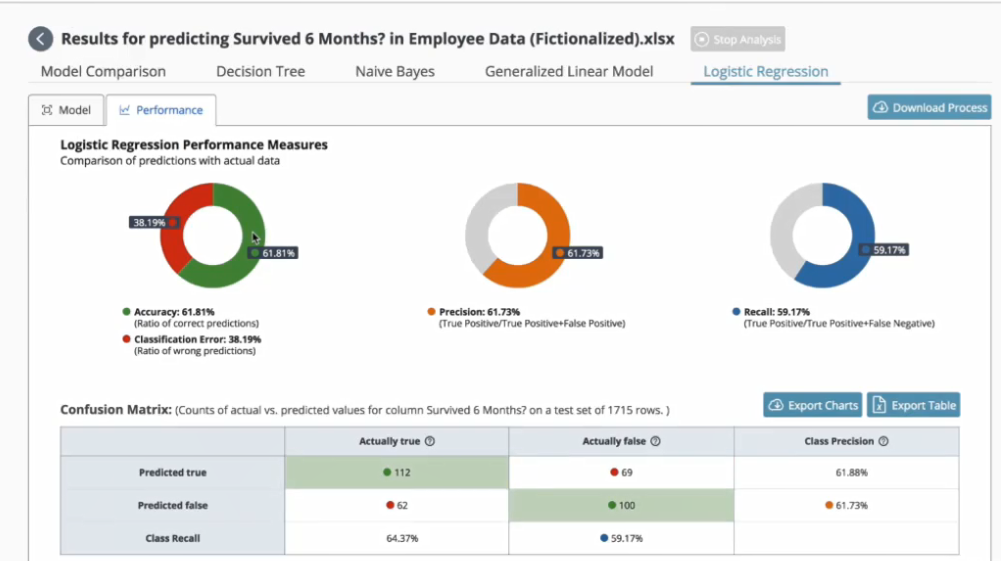Open the Decision Tree tab

click(x=260, y=72)
